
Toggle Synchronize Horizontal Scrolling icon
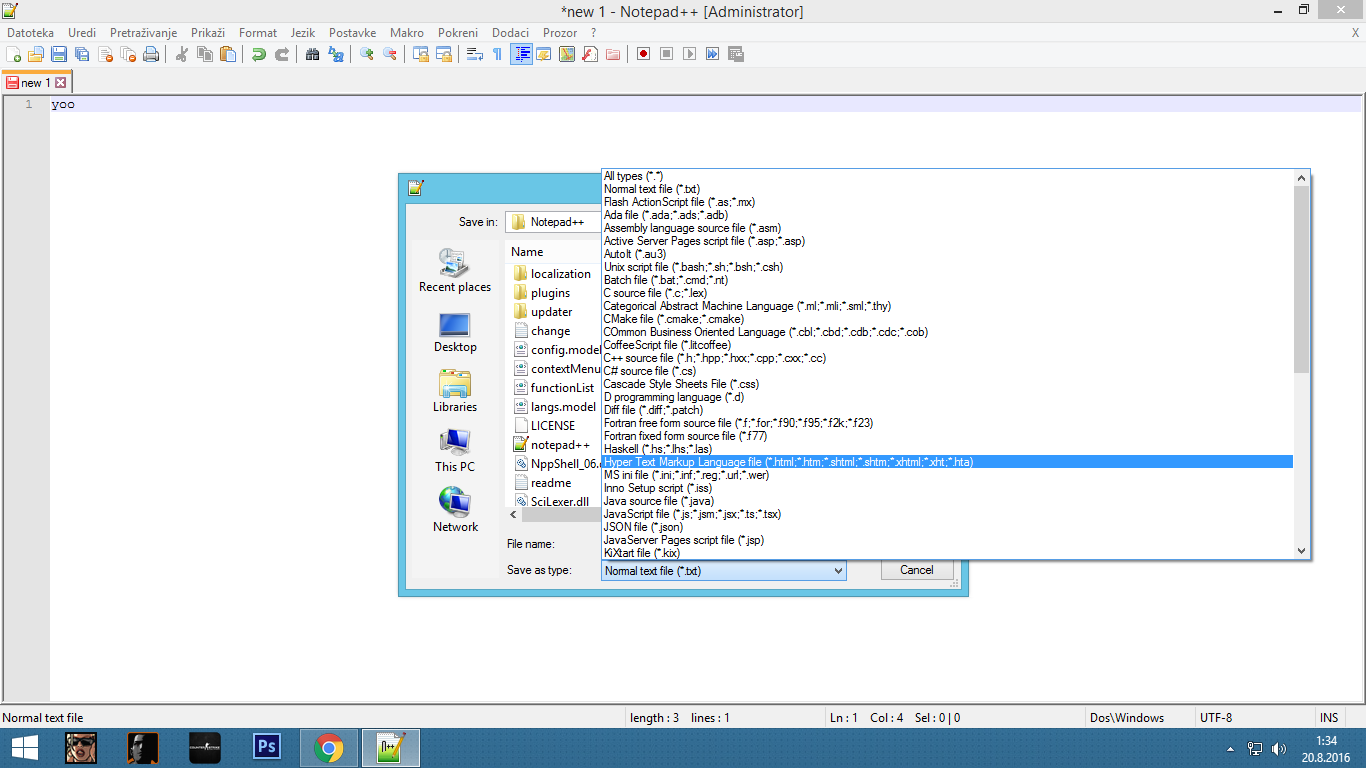[x=444, y=54]
